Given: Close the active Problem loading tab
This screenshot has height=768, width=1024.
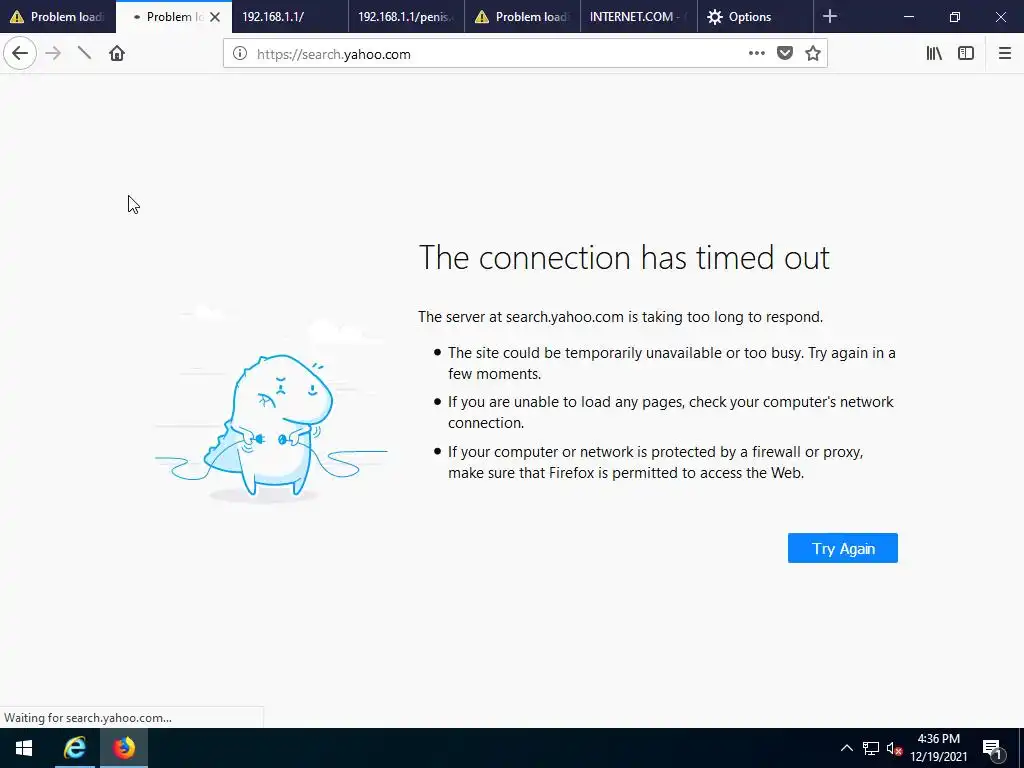Looking at the screenshot, I should pos(215,17).
